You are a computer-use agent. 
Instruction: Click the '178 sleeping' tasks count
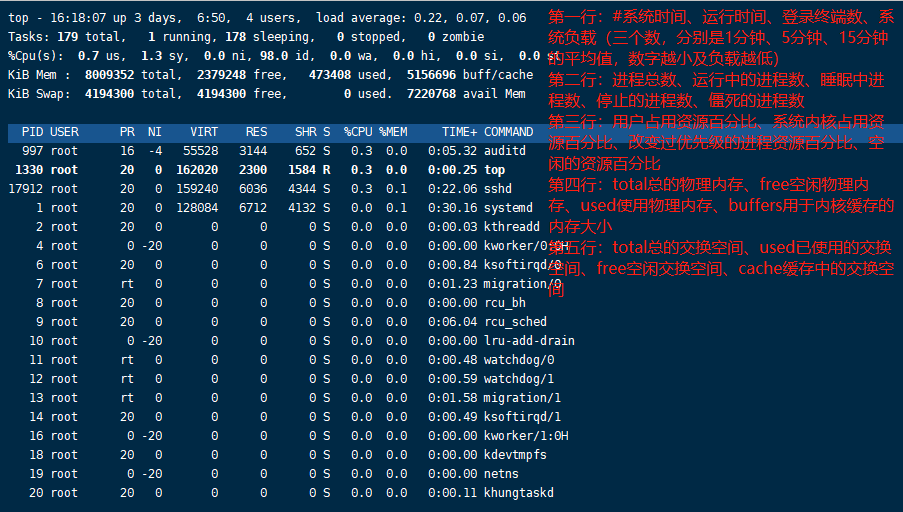tap(267, 37)
